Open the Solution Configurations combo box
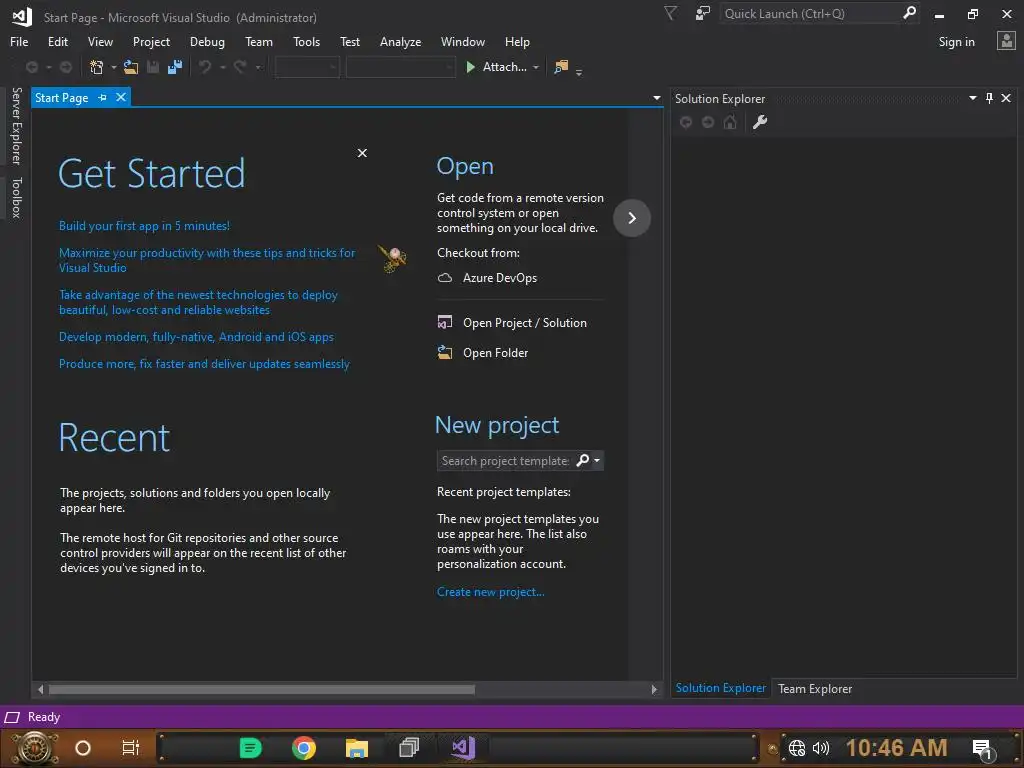1024x768 pixels. pos(307,67)
